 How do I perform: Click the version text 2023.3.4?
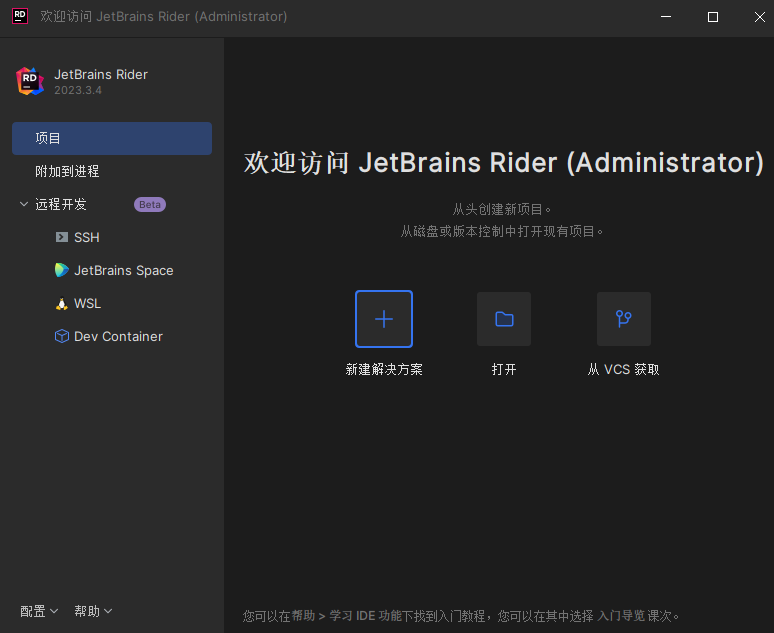[78, 90]
